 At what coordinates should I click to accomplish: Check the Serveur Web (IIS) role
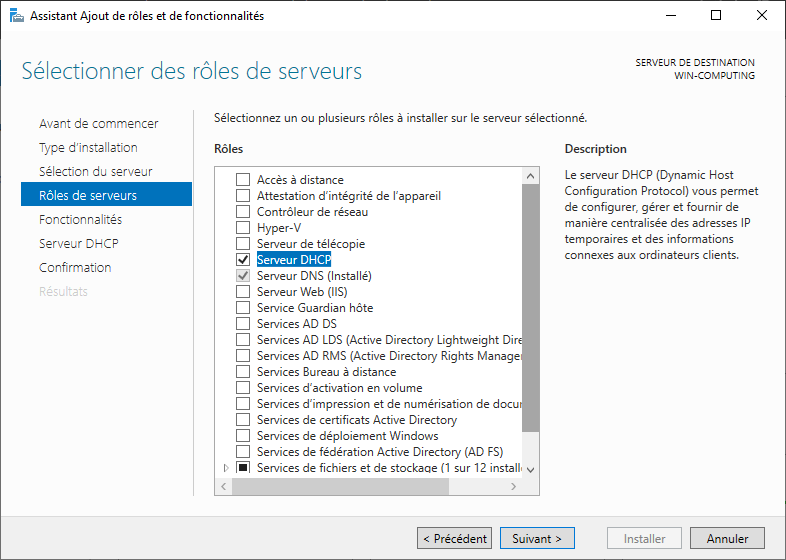(x=243, y=292)
